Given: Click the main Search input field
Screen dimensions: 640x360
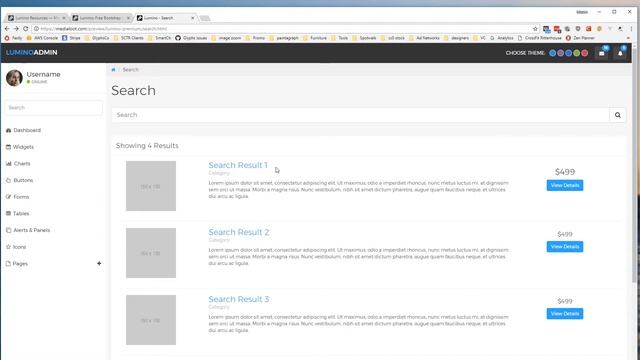Looking at the screenshot, I should tap(361, 115).
